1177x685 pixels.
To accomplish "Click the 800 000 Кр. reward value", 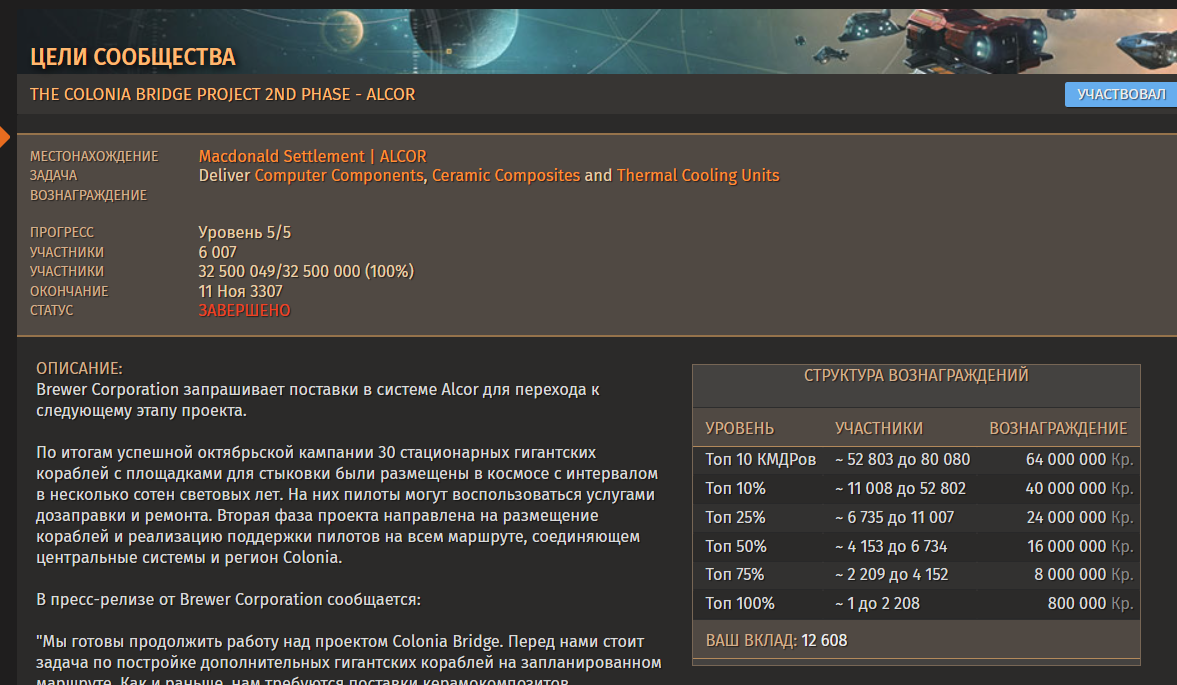I will 1091,603.
